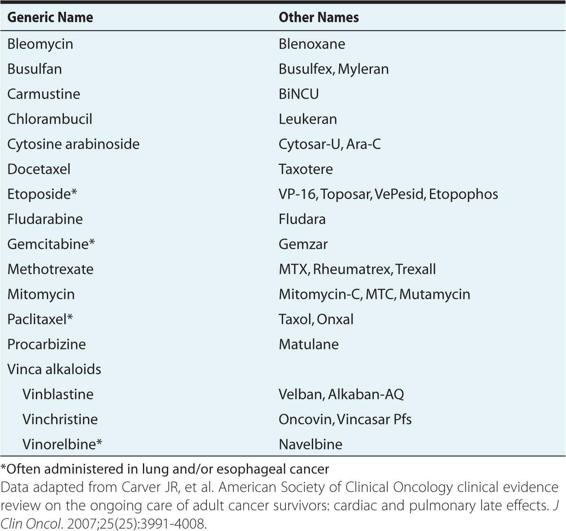Click the Leukeran brand name
Screen dimensions: 566x531
pos(308,119)
